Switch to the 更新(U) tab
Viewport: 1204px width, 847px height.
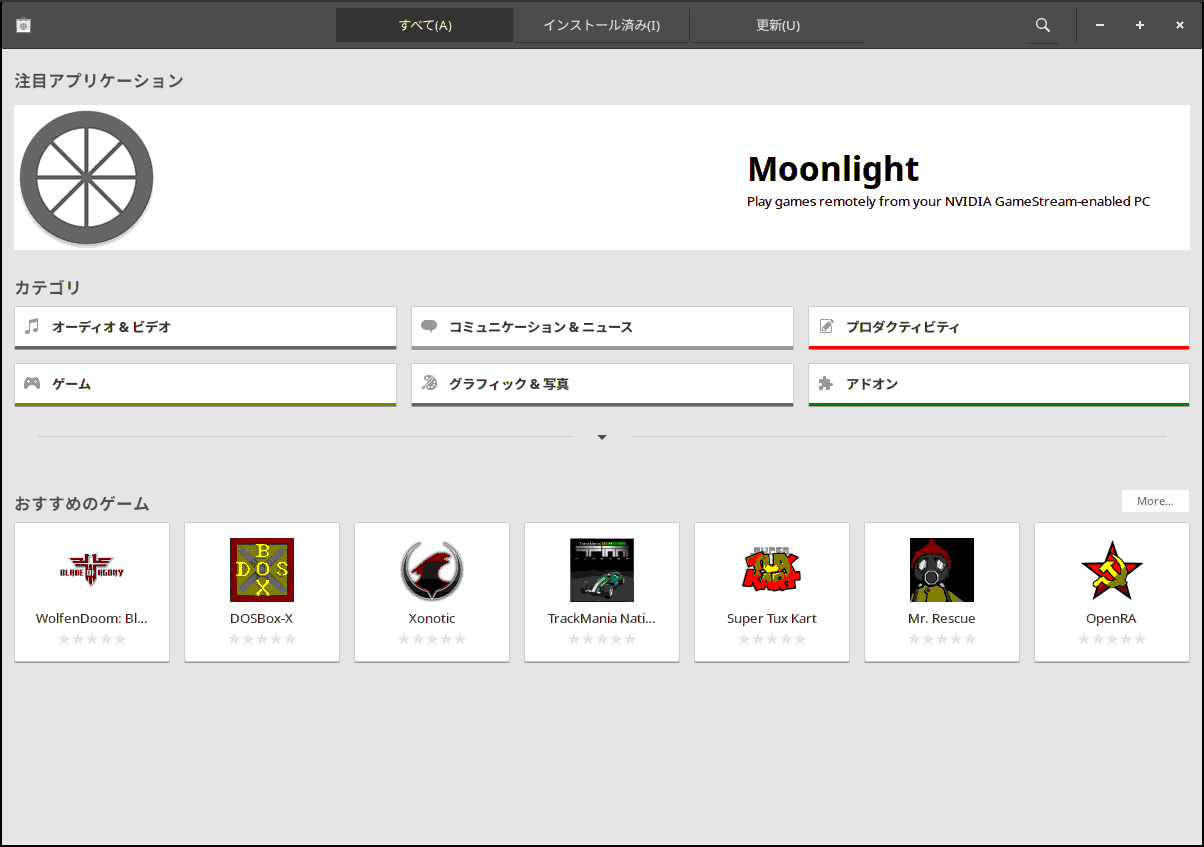point(778,25)
